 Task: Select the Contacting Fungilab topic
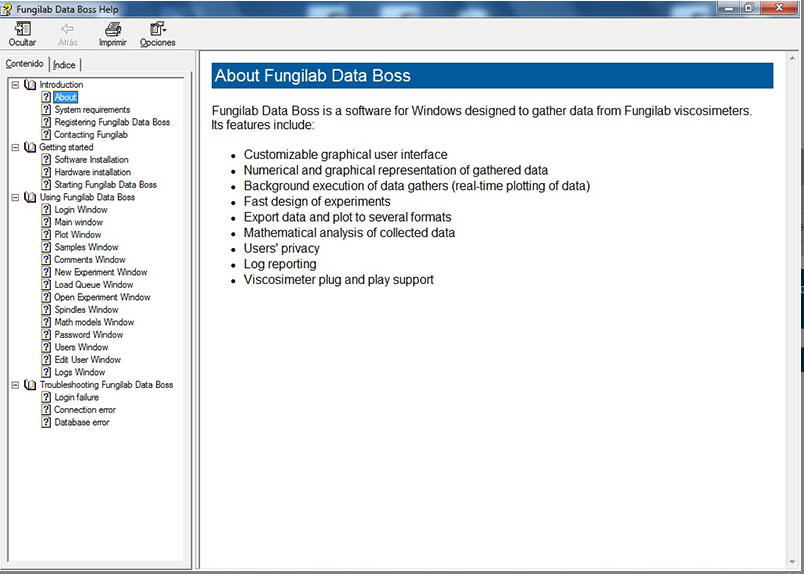click(91, 135)
